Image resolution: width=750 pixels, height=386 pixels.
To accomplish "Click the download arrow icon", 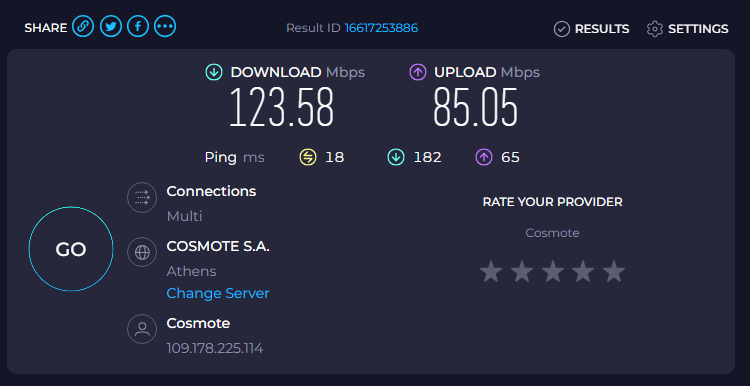I will (214, 73).
